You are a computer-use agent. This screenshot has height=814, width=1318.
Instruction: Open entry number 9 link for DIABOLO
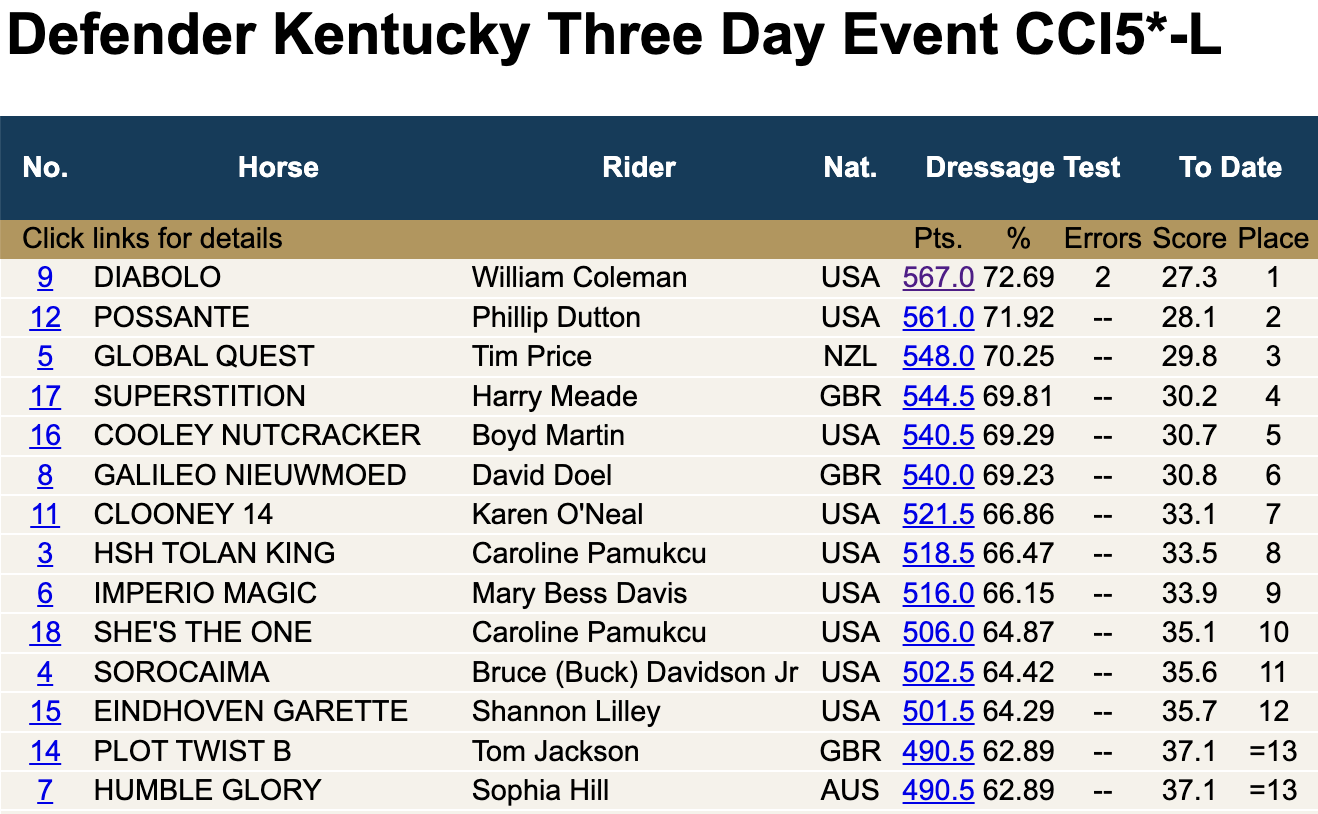click(45, 277)
